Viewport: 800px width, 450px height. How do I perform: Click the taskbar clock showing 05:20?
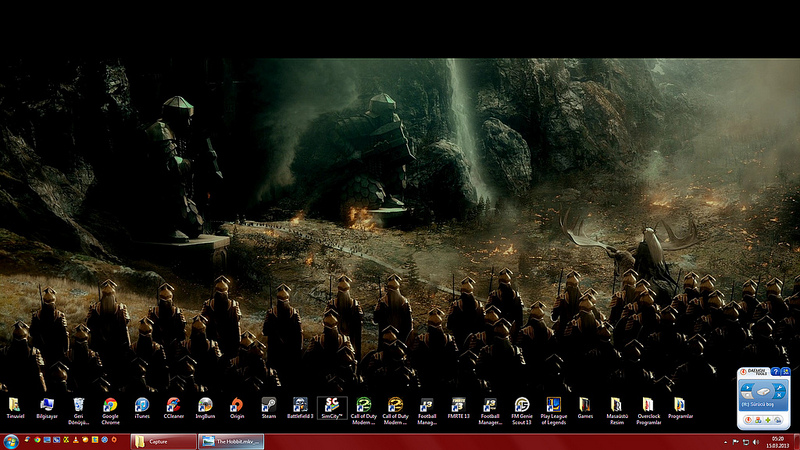pyautogui.click(x=778, y=442)
